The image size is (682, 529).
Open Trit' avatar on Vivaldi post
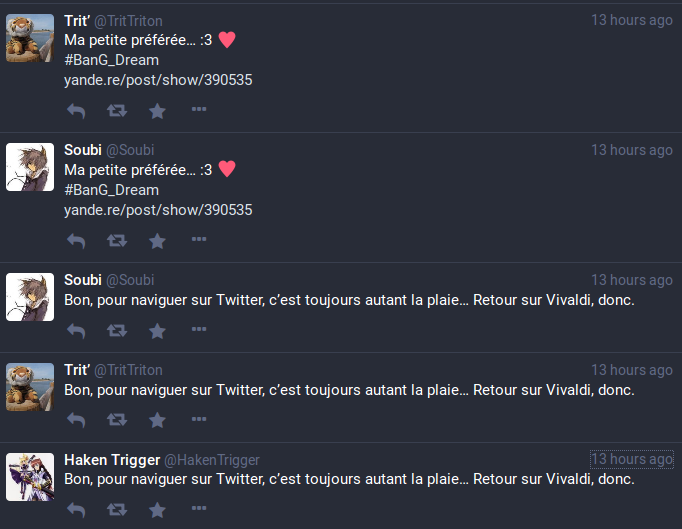[30, 386]
